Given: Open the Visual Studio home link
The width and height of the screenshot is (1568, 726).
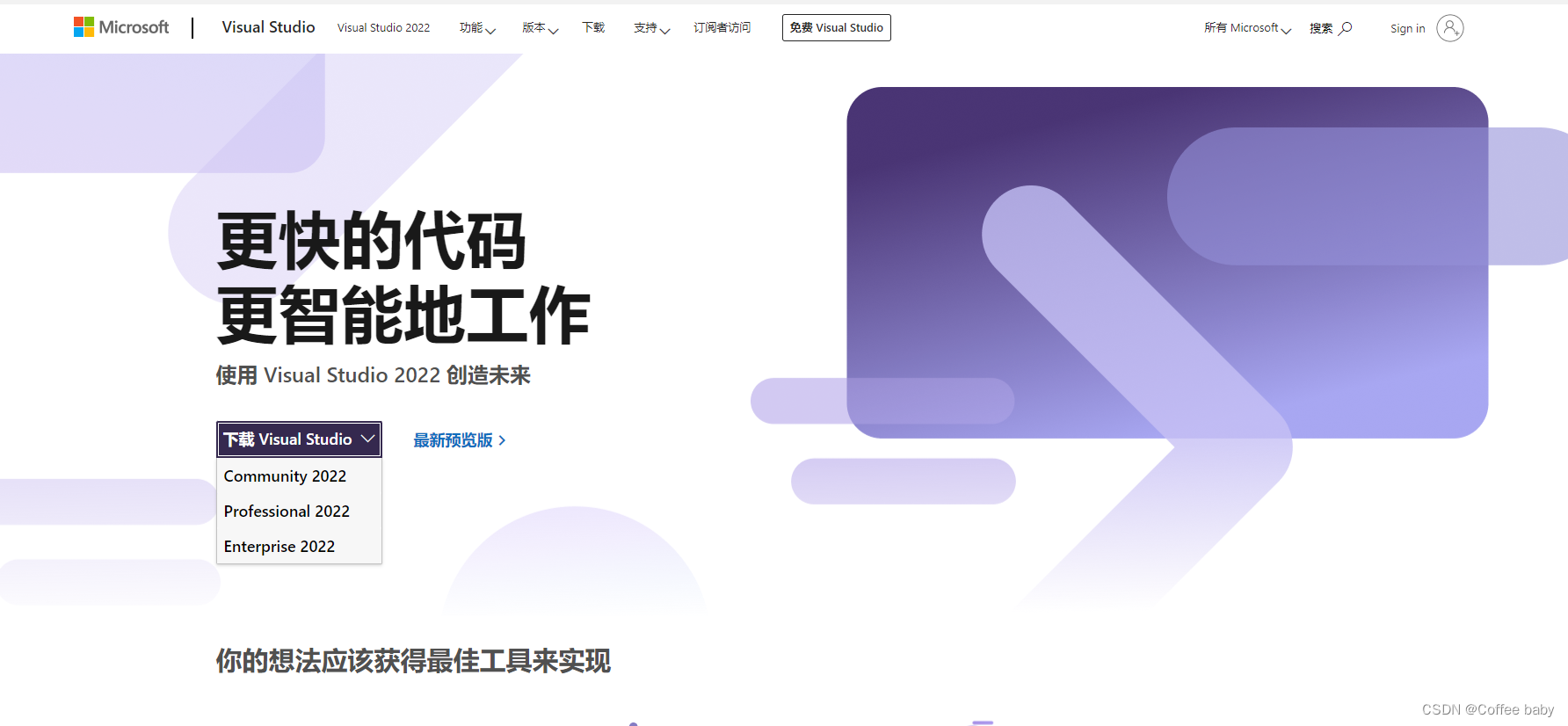Looking at the screenshot, I should pos(268,27).
